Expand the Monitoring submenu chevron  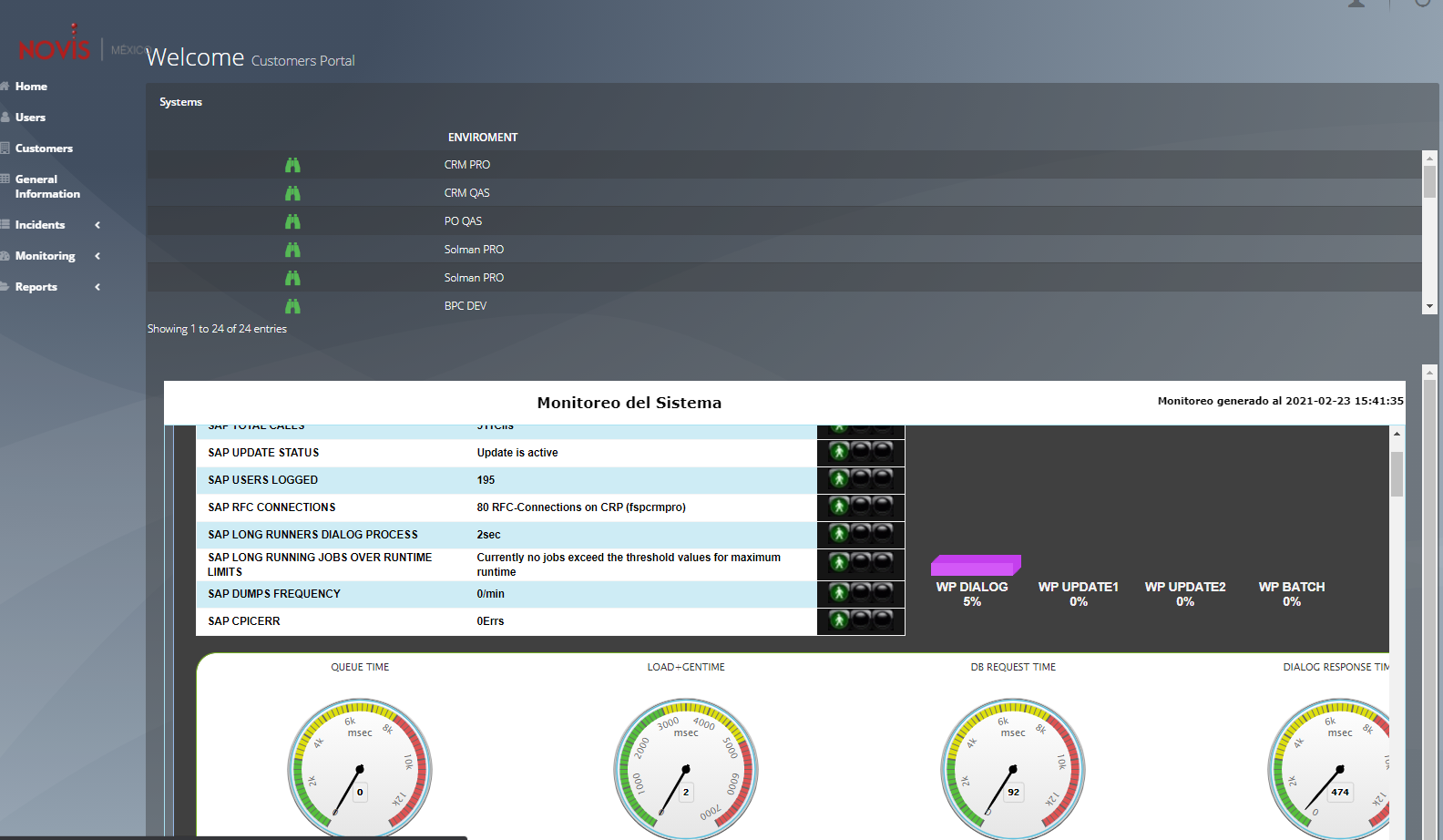pos(97,256)
